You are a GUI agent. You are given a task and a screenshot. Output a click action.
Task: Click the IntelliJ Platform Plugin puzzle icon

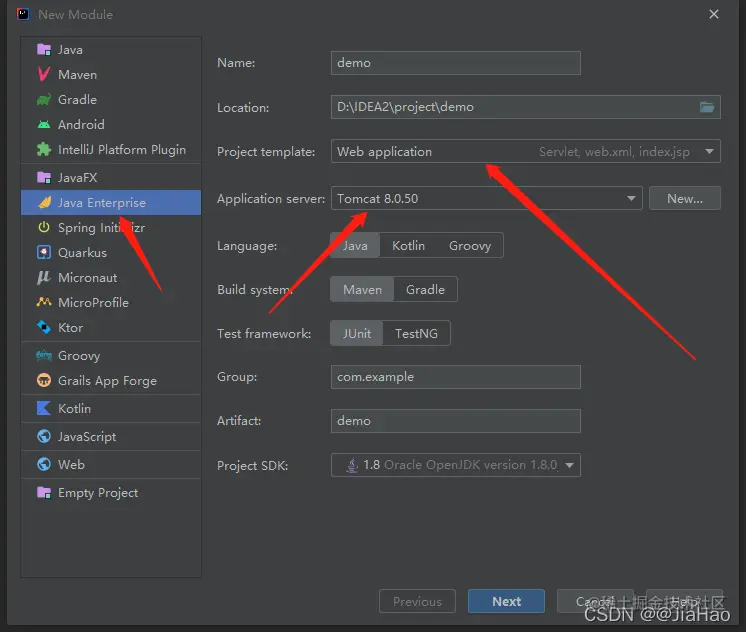(44, 149)
